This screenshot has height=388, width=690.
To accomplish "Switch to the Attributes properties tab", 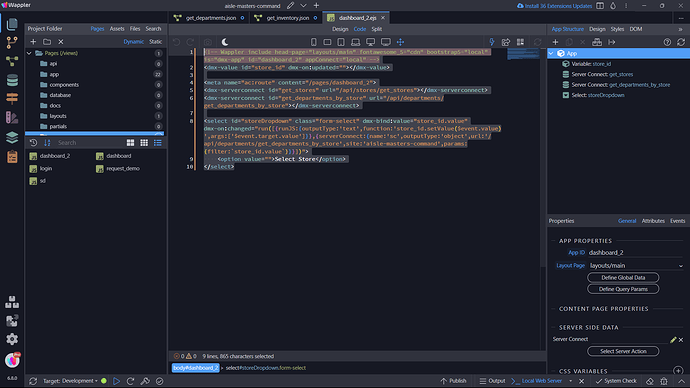I will [653, 221].
